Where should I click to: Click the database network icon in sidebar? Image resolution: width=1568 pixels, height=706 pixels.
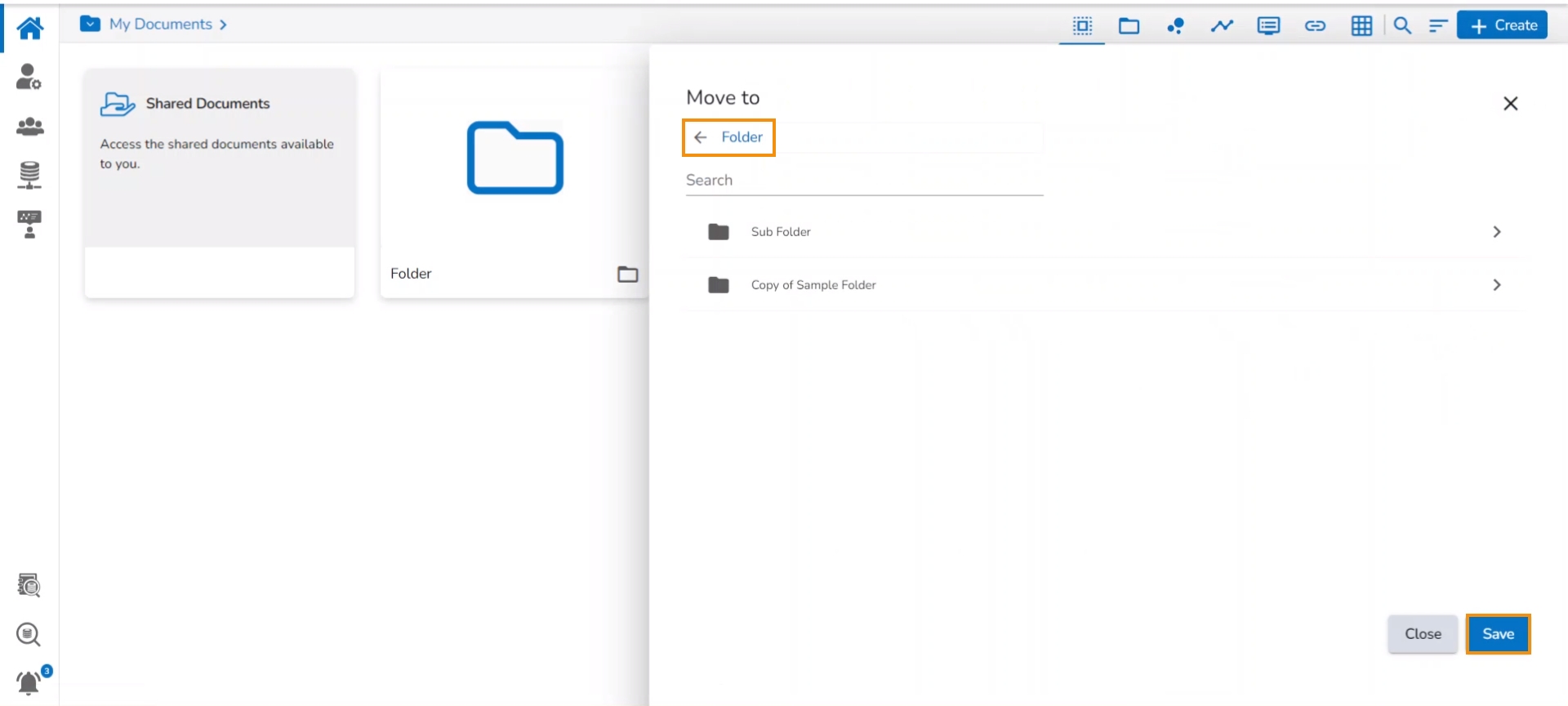[x=29, y=175]
